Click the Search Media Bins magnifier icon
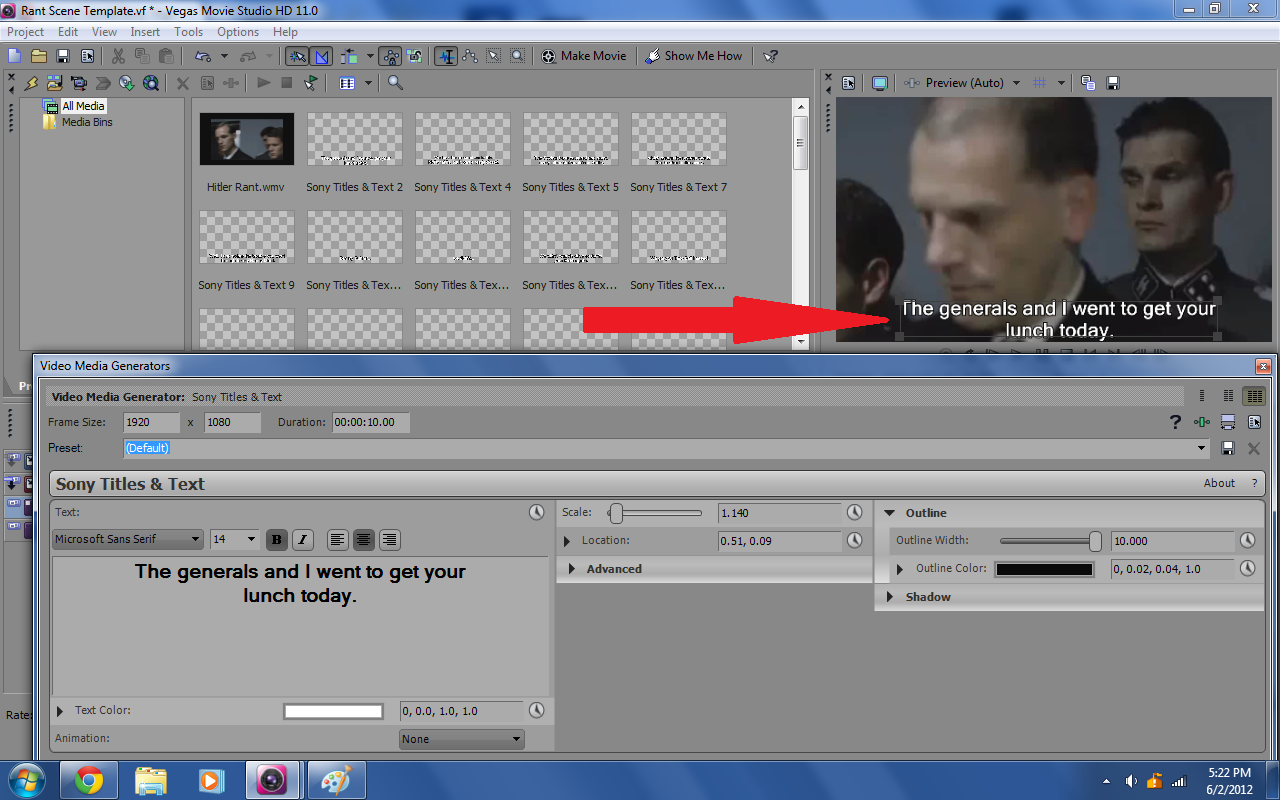 395,83
